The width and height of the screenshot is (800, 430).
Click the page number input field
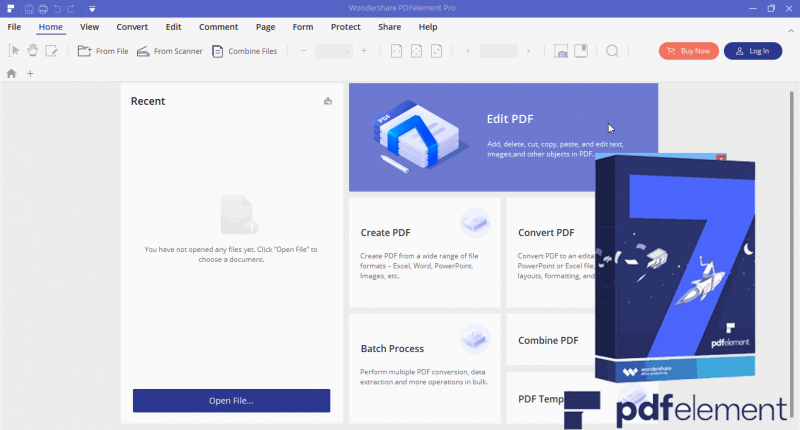(x=498, y=51)
